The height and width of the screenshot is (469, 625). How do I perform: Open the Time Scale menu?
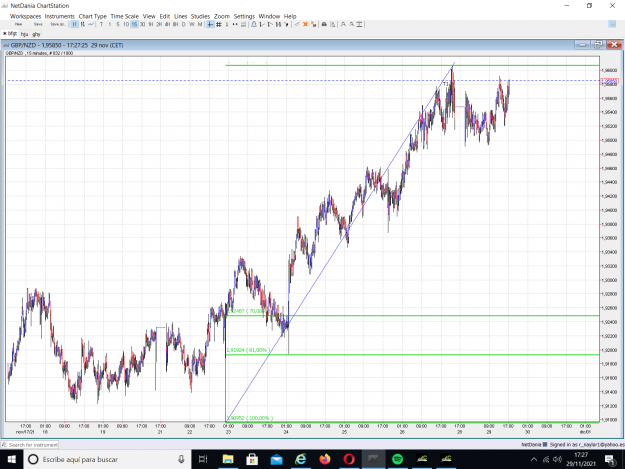tap(124, 16)
